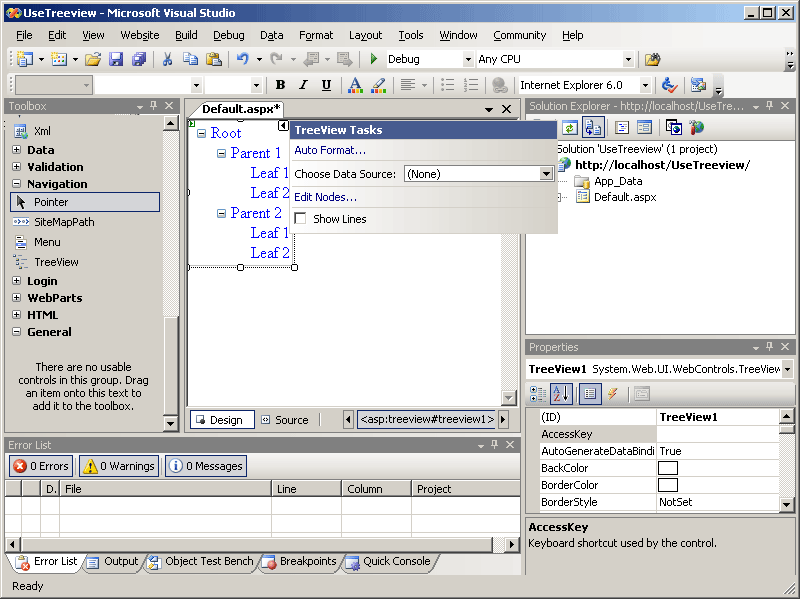Click the Edit Nodes link
The image size is (800, 599).
click(325, 197)
